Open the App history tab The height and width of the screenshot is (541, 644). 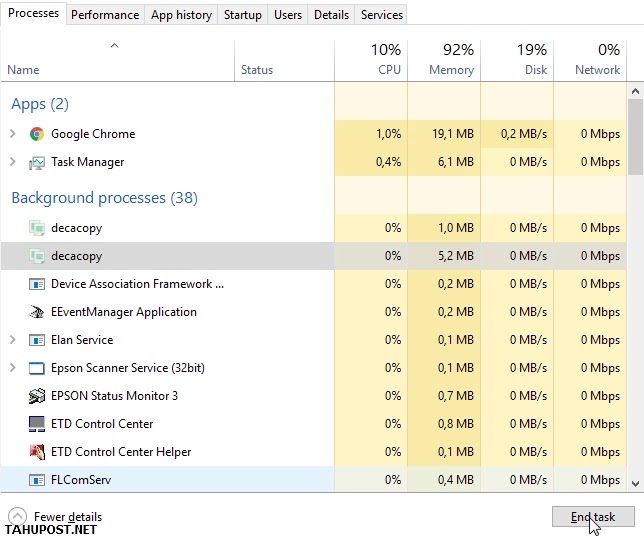181,15
